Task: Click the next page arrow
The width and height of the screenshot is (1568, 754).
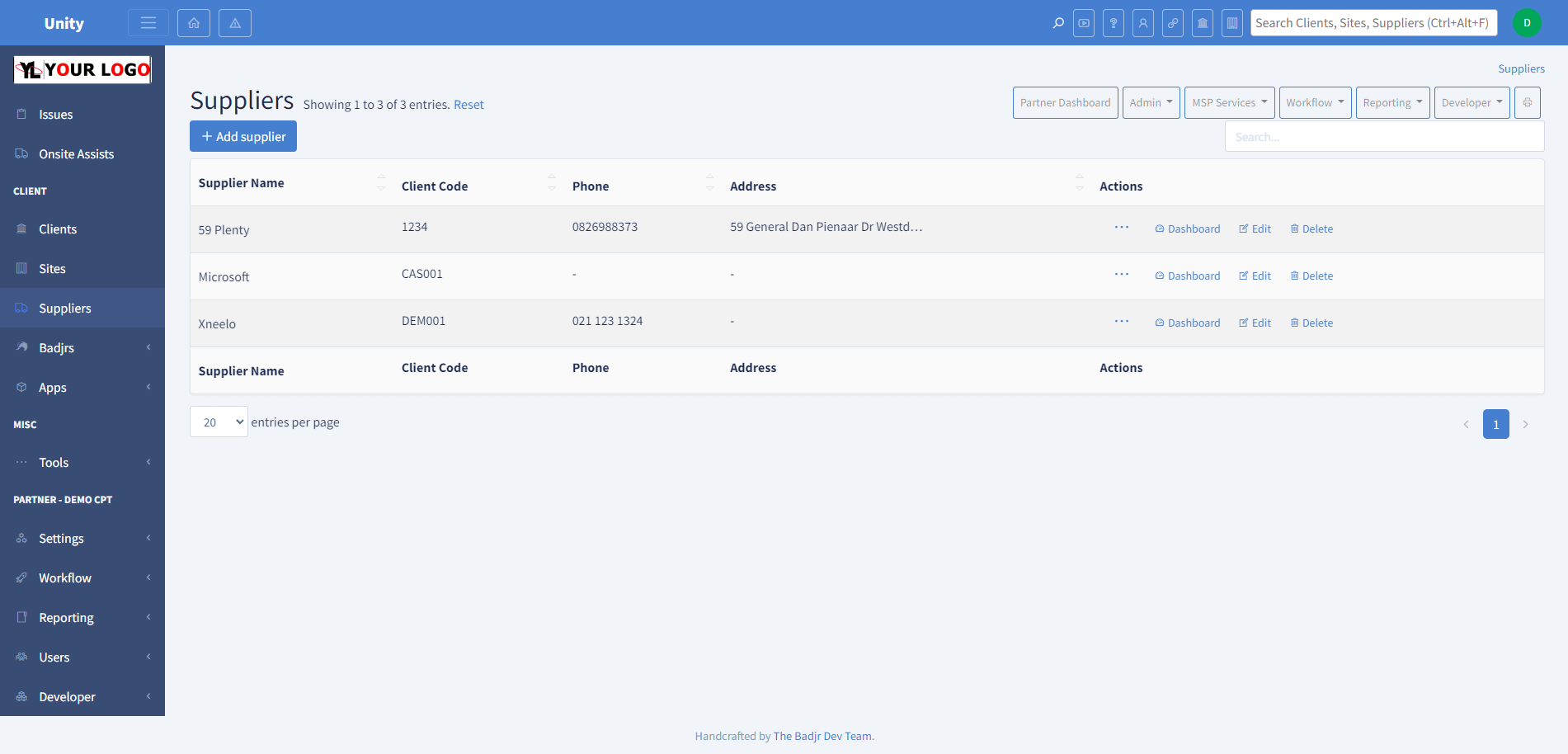Action: coord(1526,424)
